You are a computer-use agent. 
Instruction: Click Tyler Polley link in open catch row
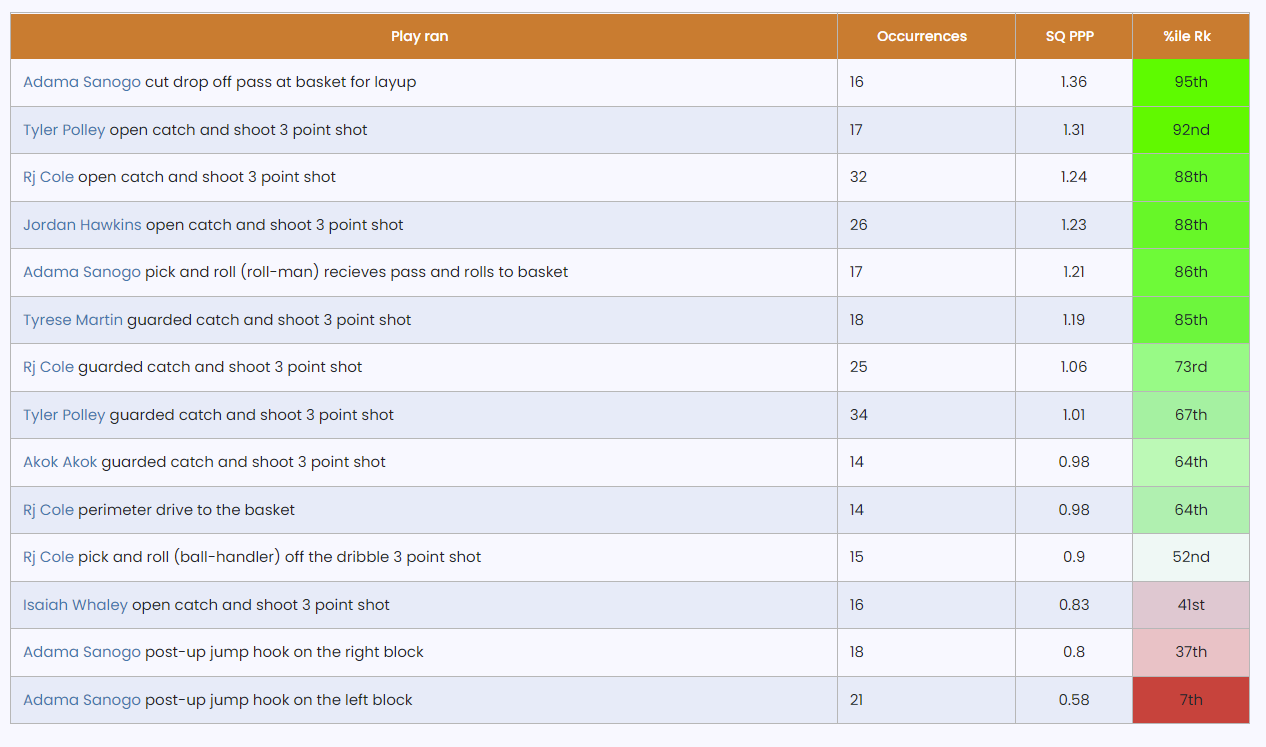coord(64,130)
